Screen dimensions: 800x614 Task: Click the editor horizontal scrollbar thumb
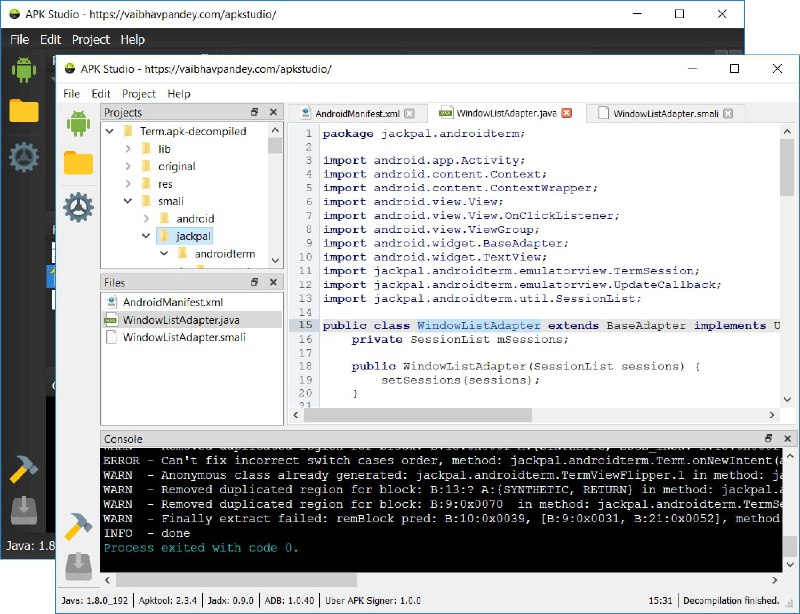418,415
